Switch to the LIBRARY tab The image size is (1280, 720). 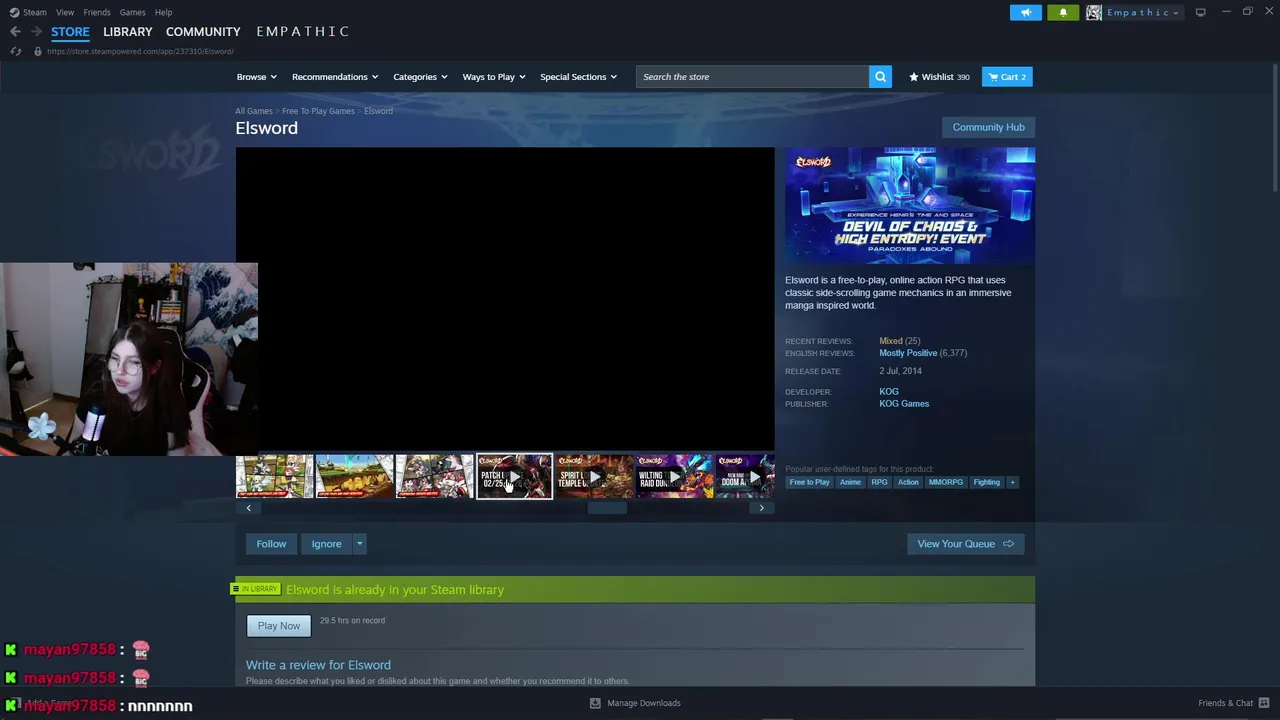click(128, 32)
